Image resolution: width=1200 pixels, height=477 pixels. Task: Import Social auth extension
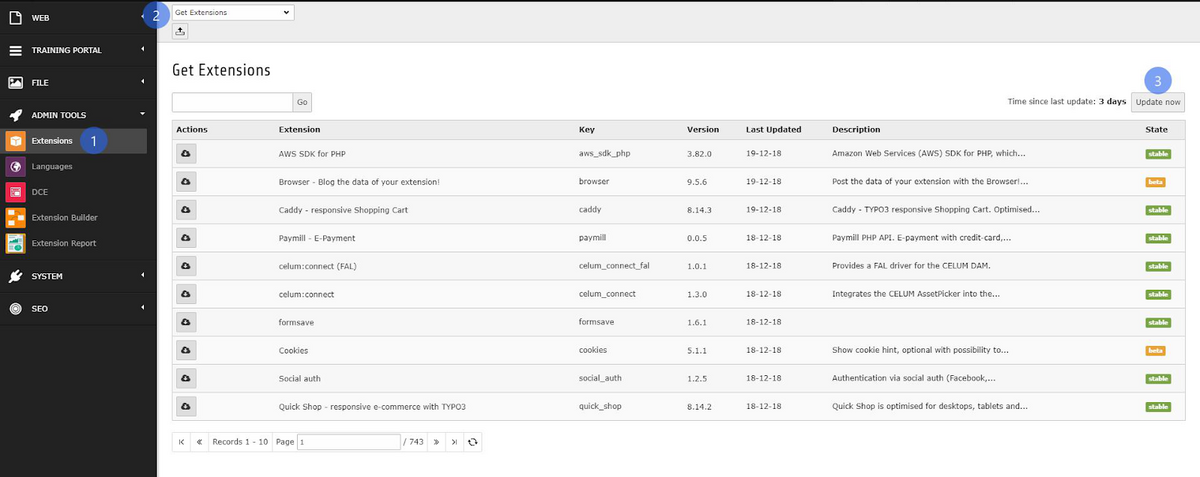(x=186, y=378)
